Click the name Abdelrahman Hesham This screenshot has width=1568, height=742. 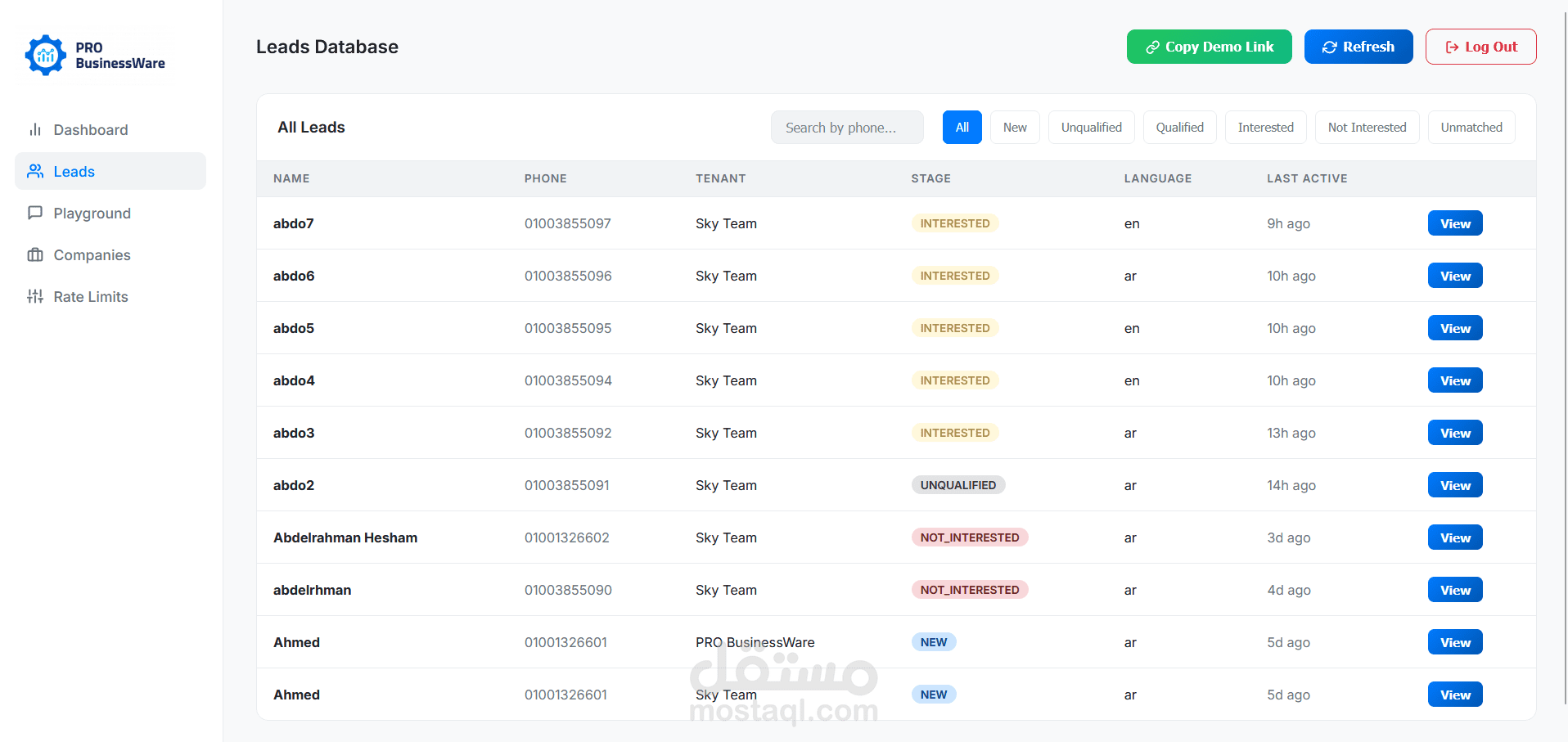point(345,537)
